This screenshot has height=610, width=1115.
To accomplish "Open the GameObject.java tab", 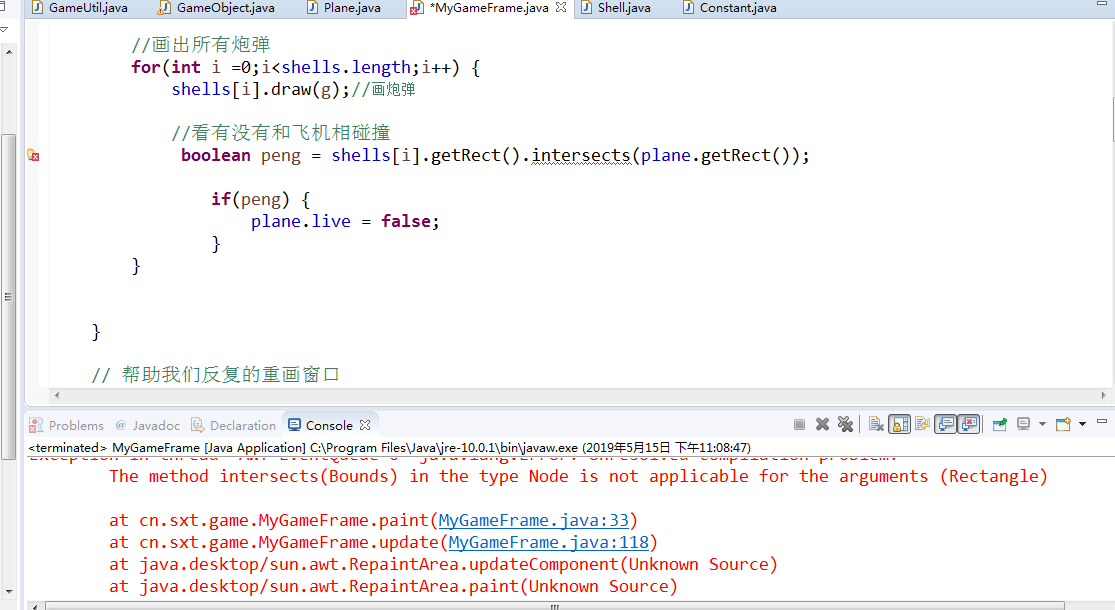I will (x=216, y=8).
